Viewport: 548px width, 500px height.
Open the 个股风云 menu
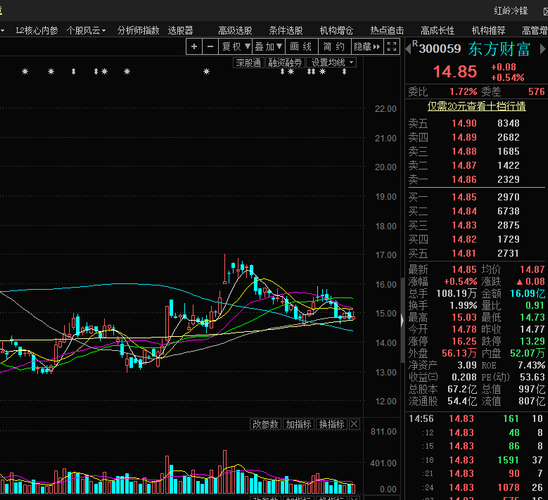[x=86, y=31]
